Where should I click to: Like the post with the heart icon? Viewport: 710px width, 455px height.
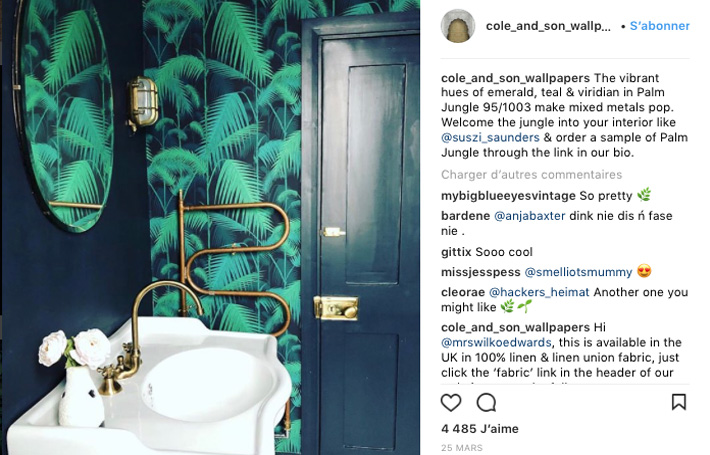pyautogui.click(x=451, y=402)
